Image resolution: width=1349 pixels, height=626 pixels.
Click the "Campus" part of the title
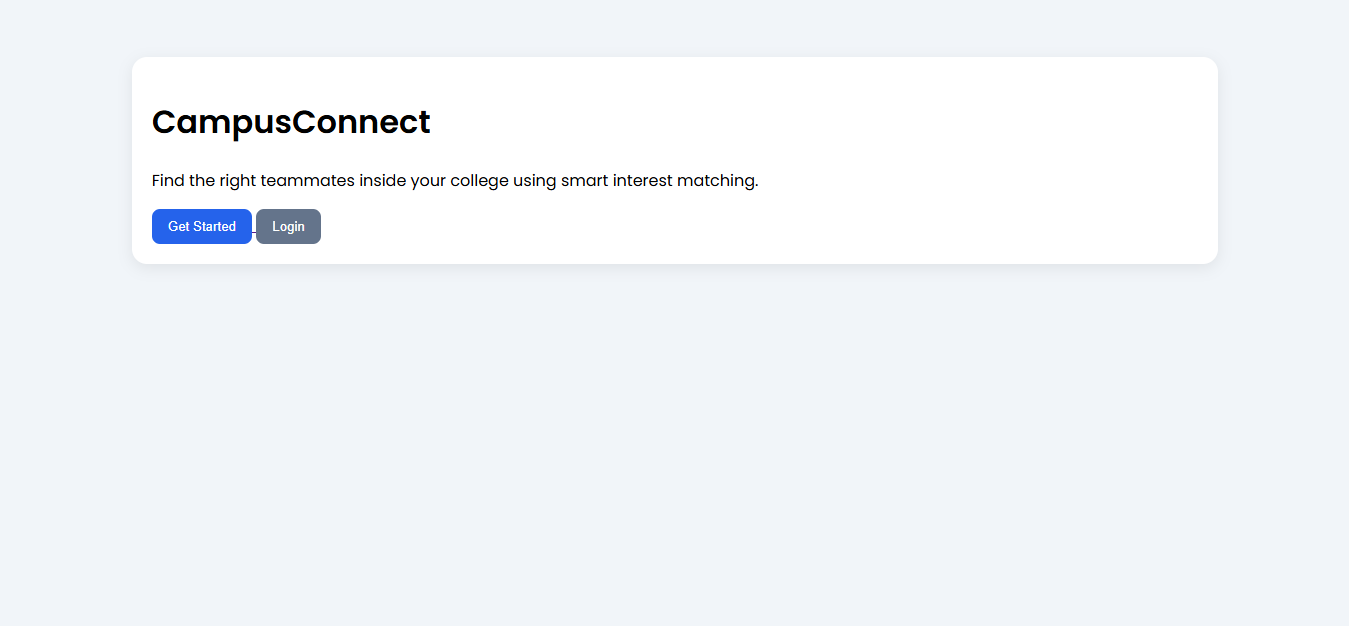click(221, 122)
